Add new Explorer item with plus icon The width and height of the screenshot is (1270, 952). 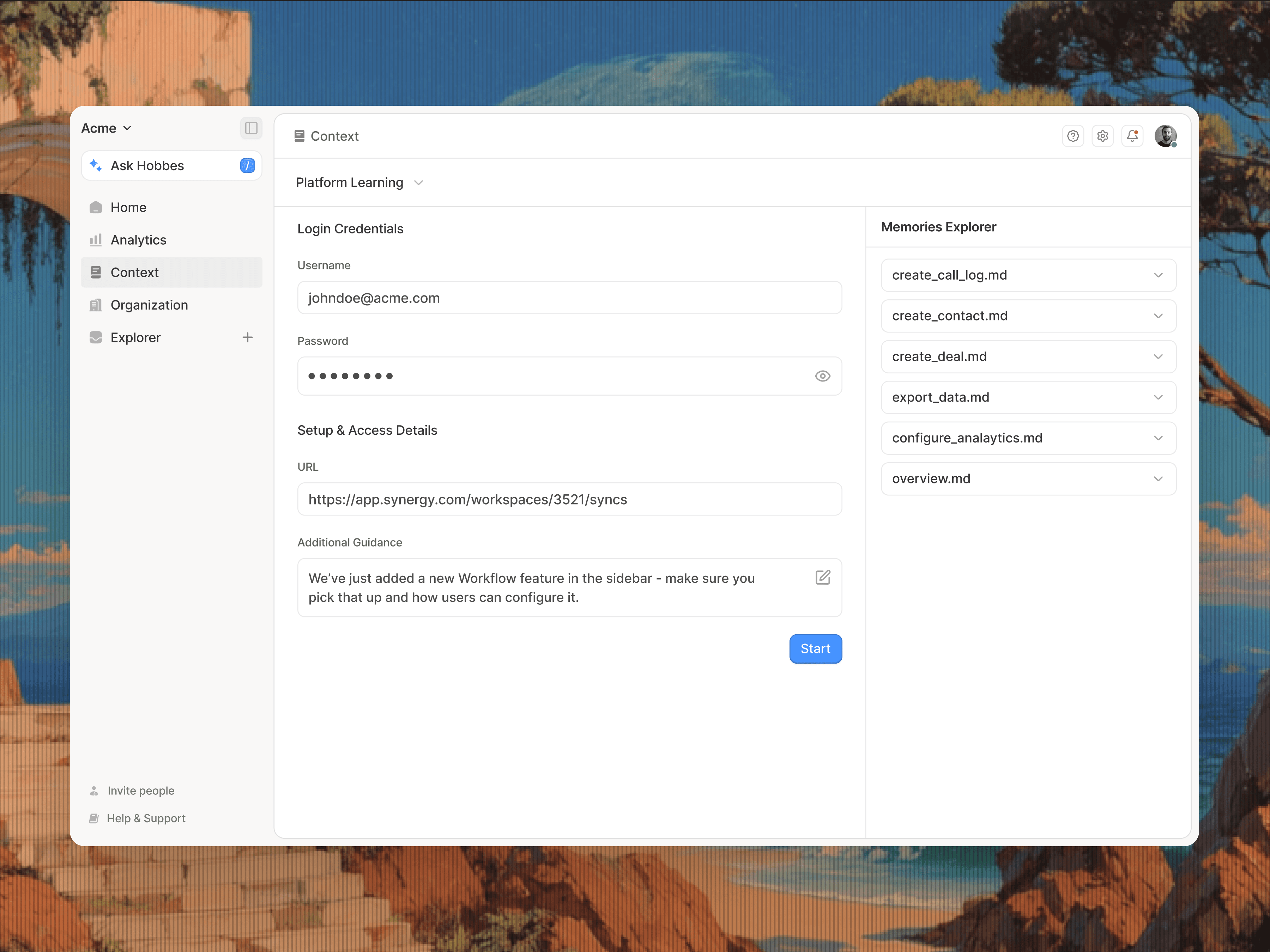(247, 337)
